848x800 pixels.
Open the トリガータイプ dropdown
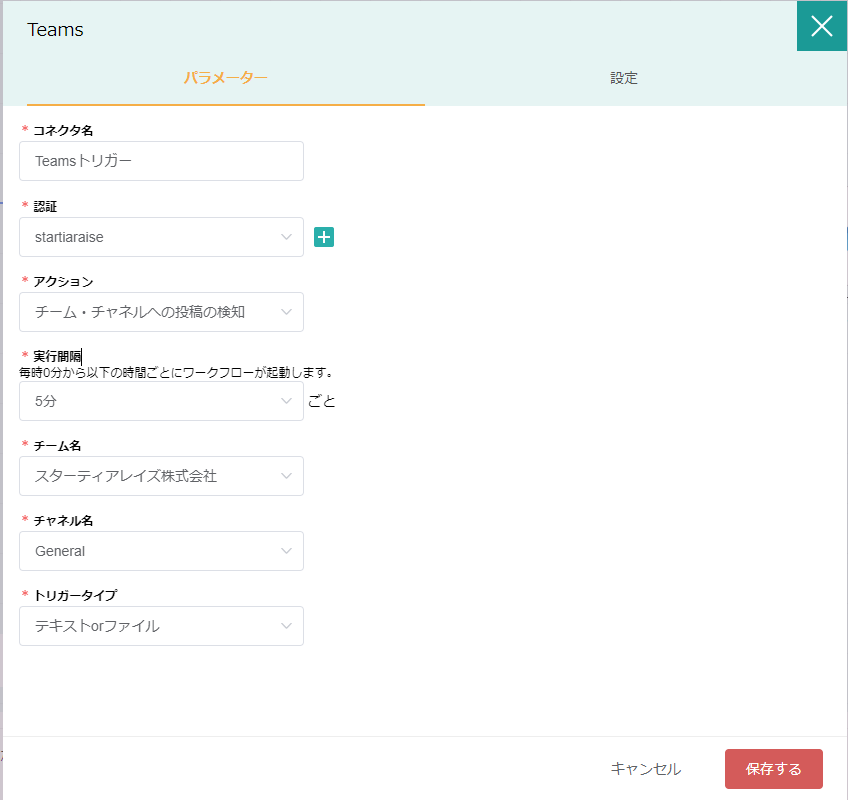161,626
